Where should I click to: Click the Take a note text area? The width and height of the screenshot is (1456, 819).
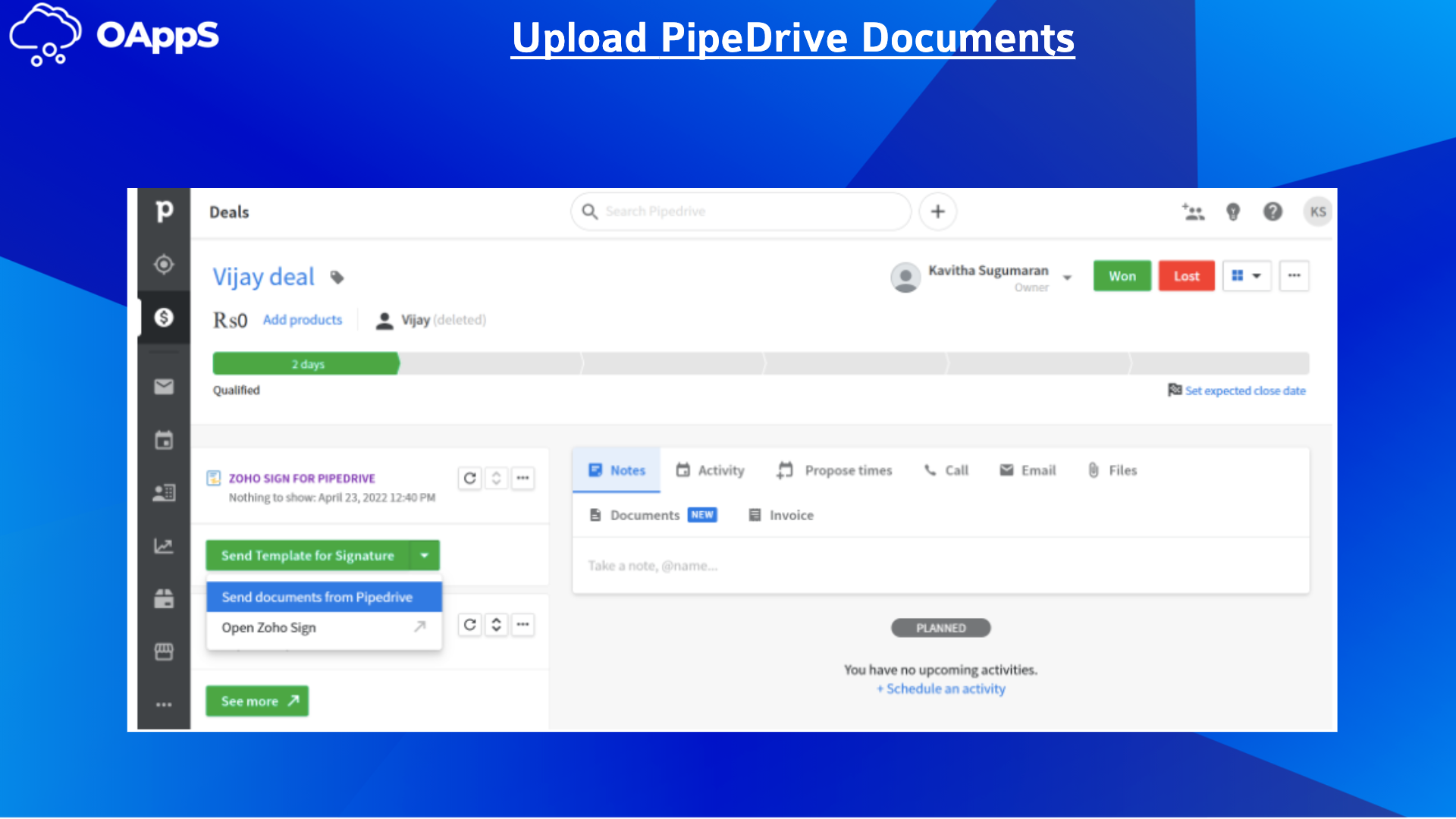coord(940,566)
